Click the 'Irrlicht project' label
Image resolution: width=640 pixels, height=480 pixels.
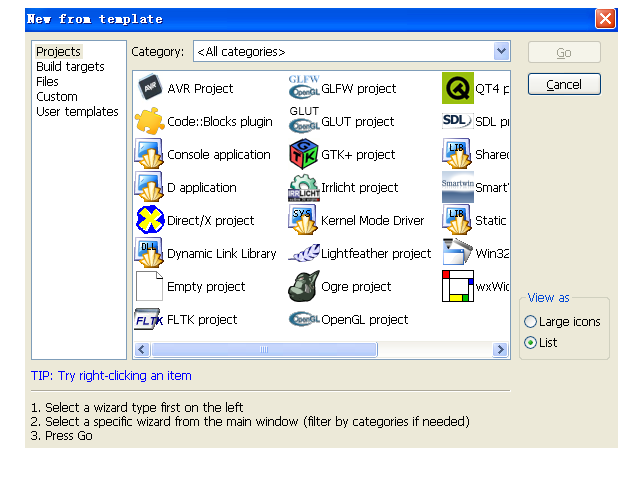pyautogui.click(x=360, y=187)
